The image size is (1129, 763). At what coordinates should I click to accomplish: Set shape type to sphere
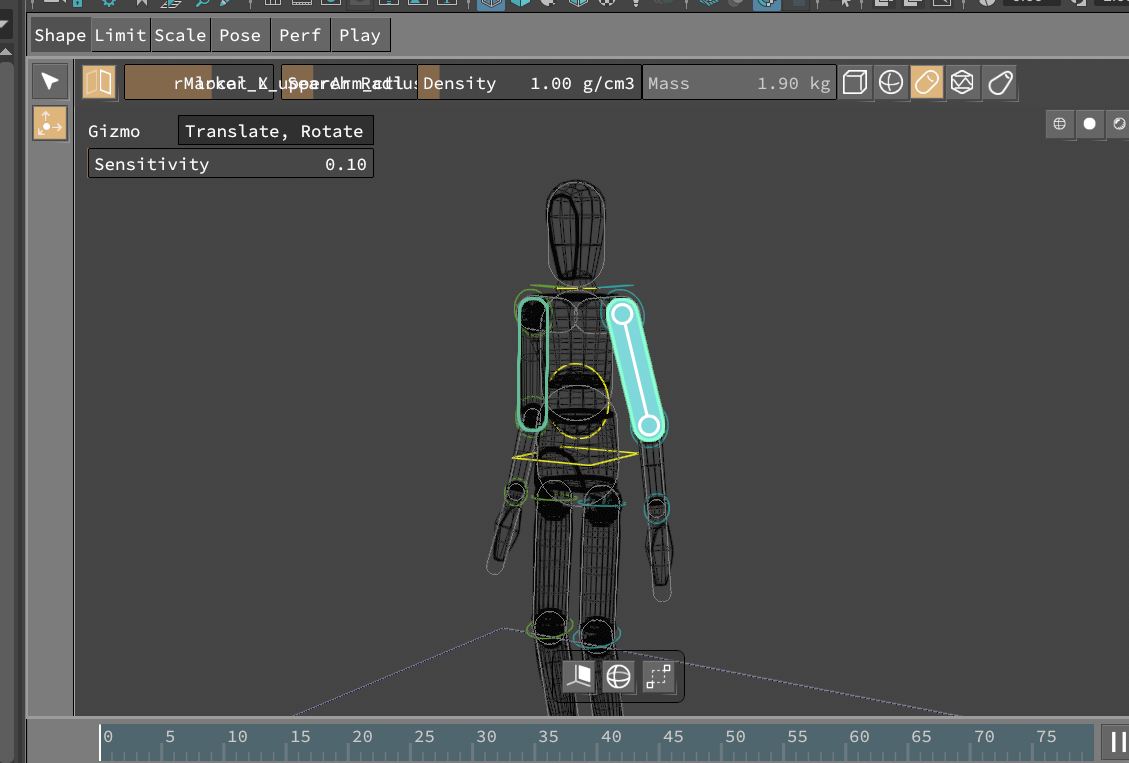[890, 83]
